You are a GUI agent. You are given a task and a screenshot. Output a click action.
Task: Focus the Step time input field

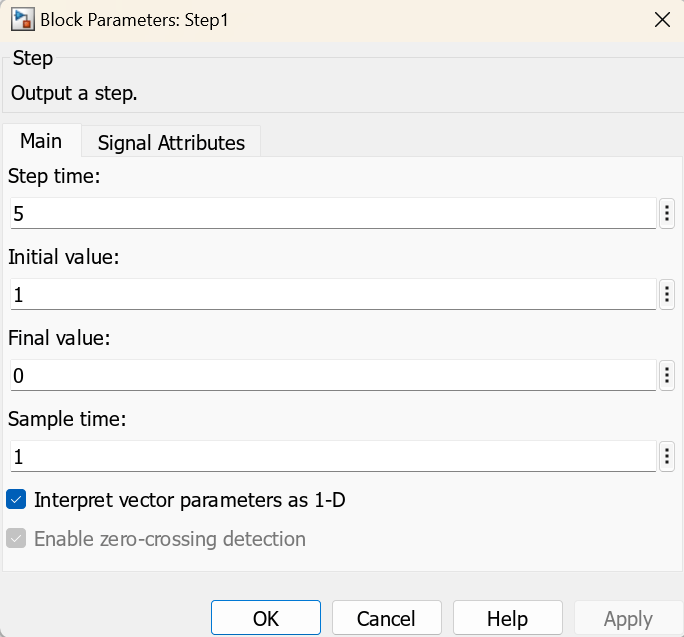(330, 213)
